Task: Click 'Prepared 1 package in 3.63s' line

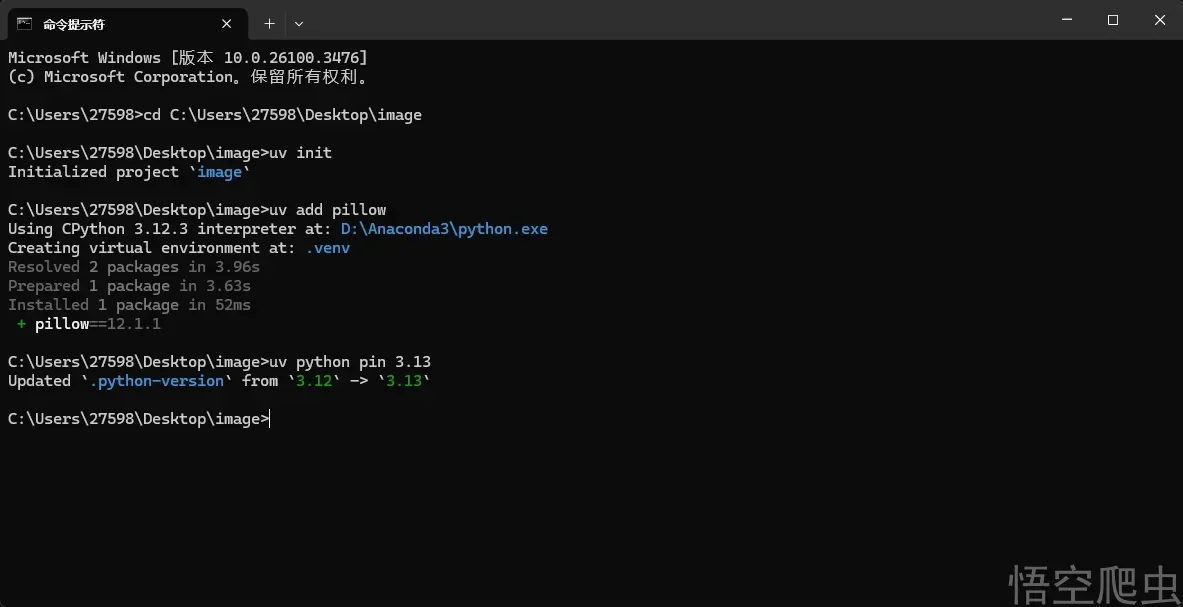Action: click(x=129, y=286)
